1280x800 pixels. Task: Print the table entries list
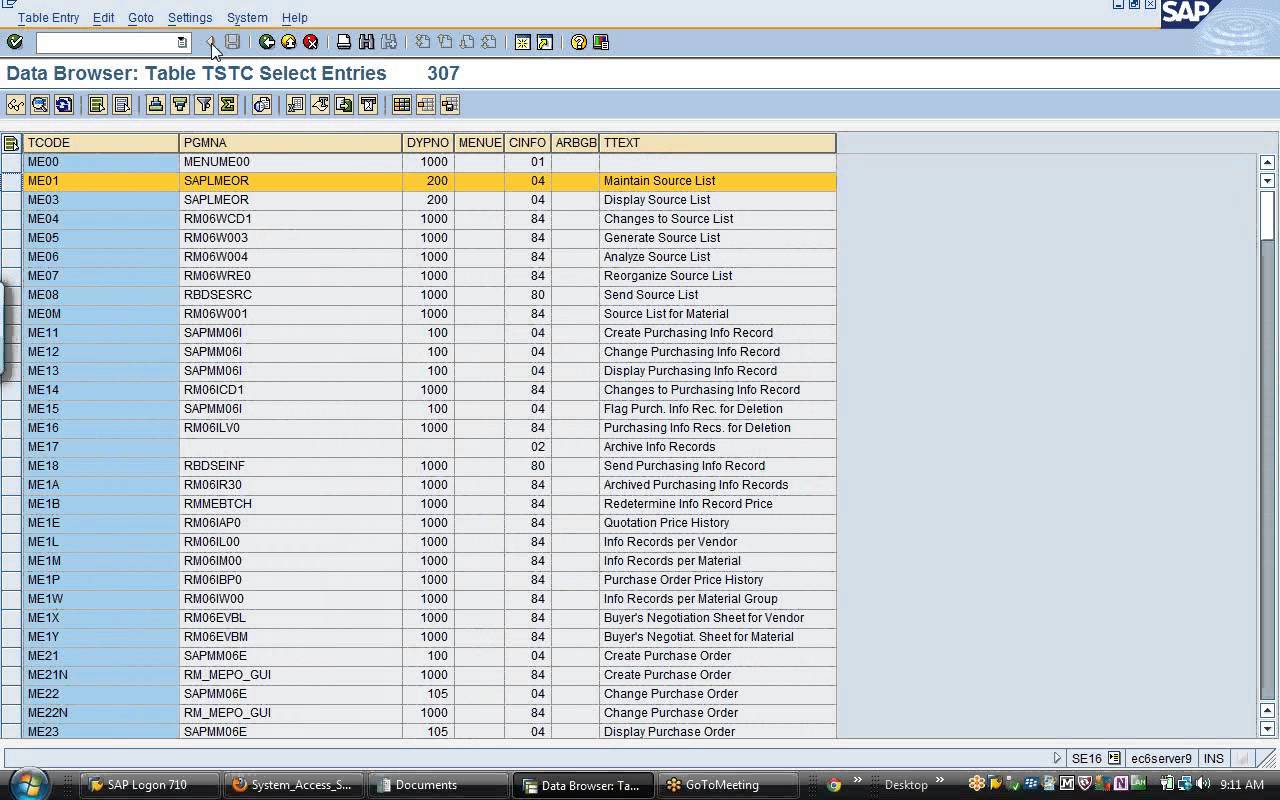[x=341, y=42]
